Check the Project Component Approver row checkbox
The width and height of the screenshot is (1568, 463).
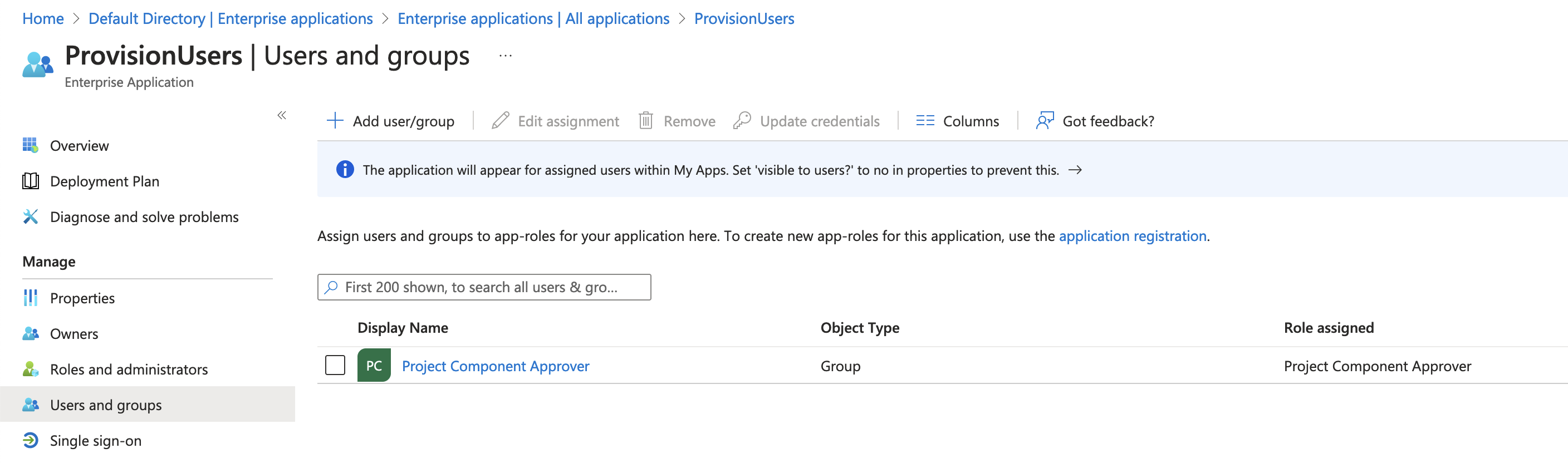(x=335, y=365)
